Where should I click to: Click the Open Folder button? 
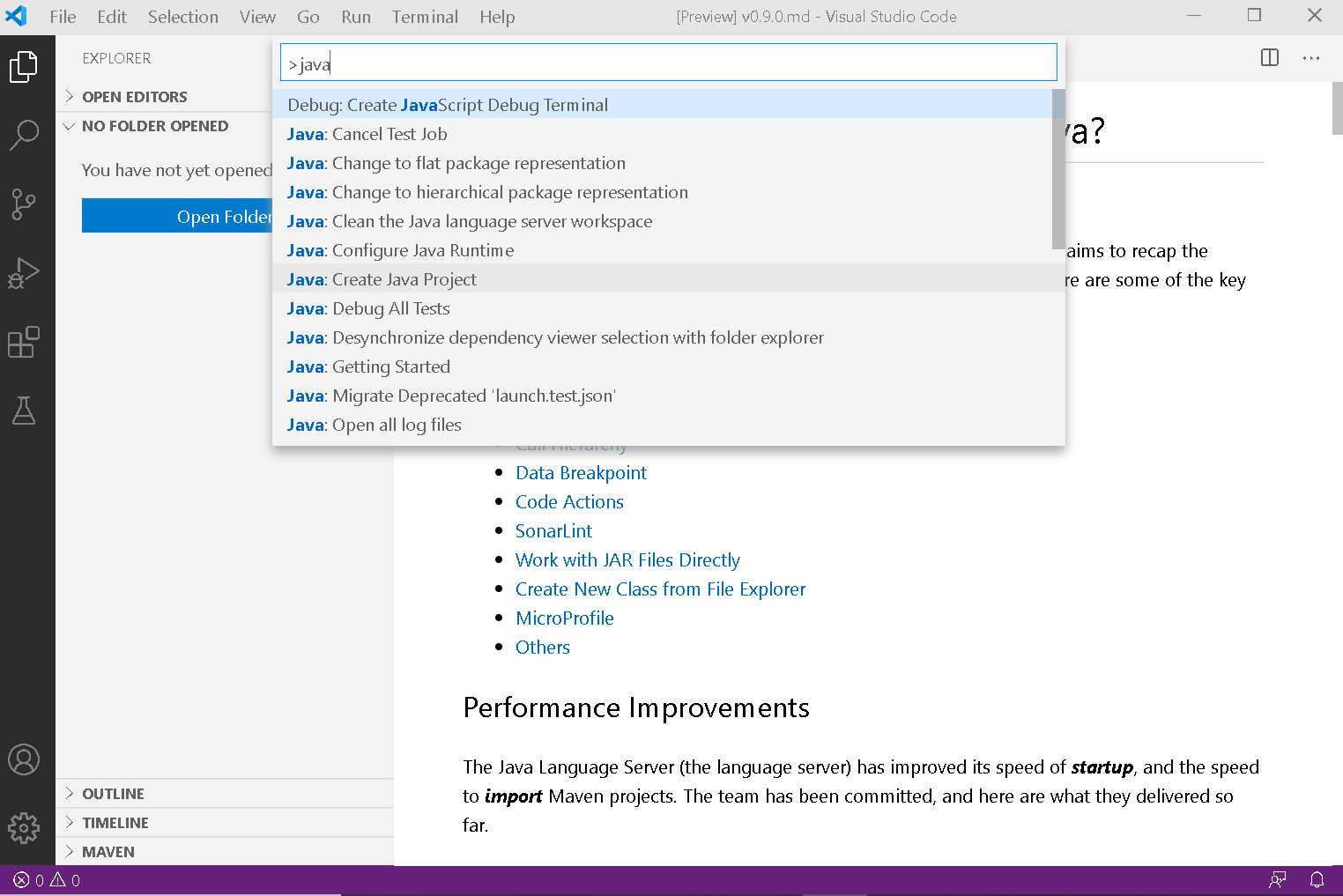tap(177, 217)
